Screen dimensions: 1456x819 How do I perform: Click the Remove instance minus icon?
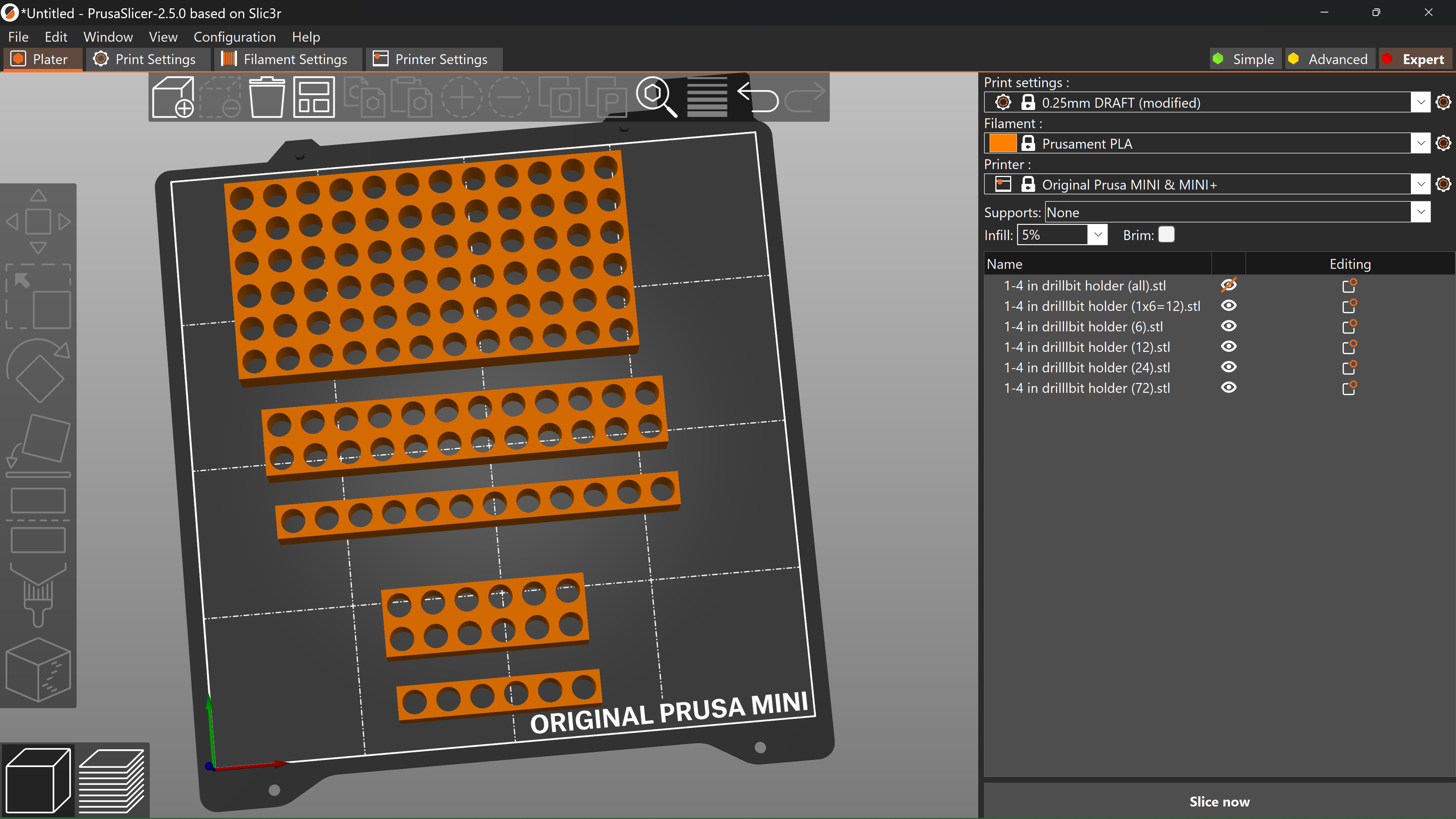pos(509,97)
